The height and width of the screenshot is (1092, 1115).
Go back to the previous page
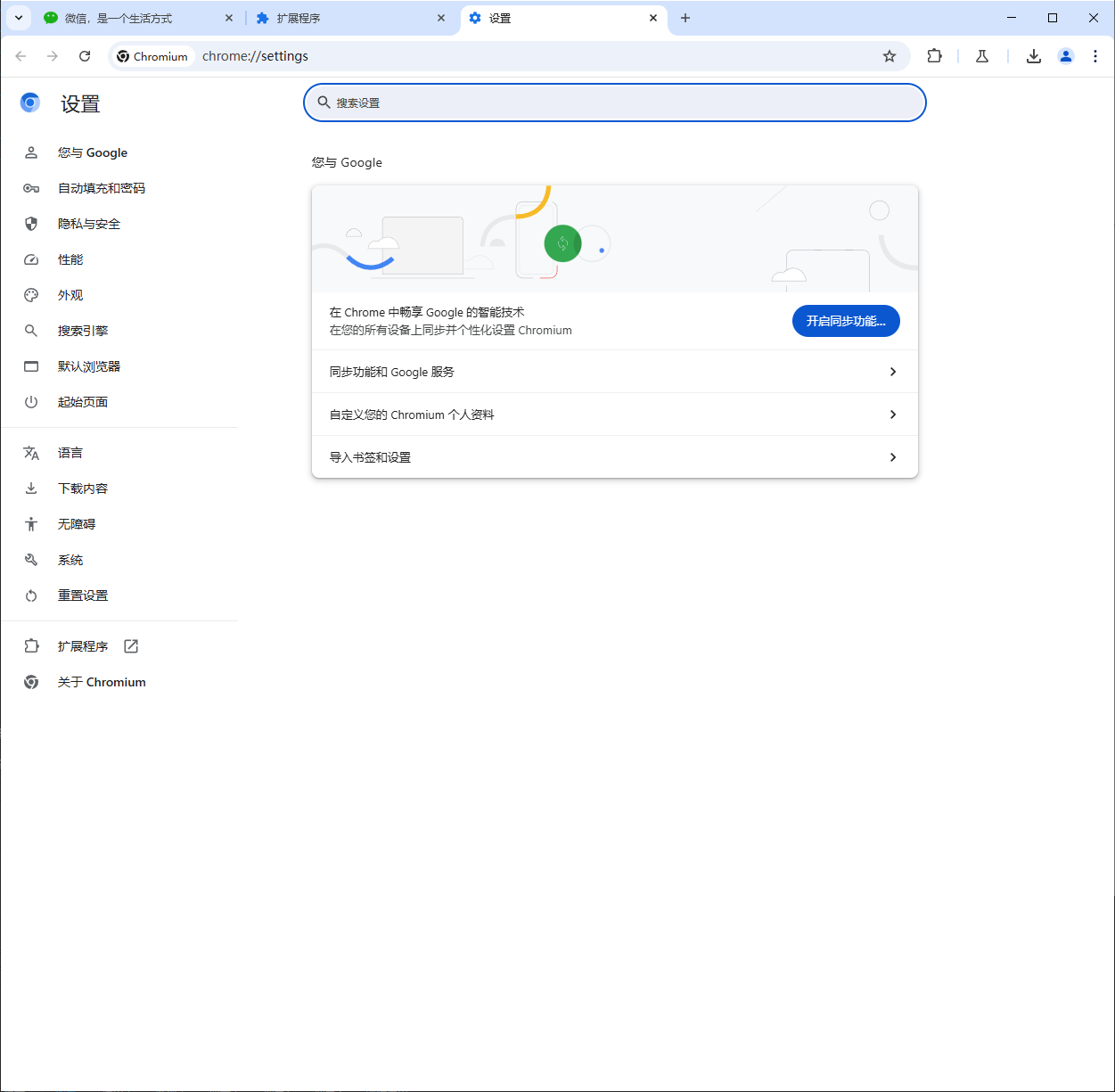coord(20,56)
